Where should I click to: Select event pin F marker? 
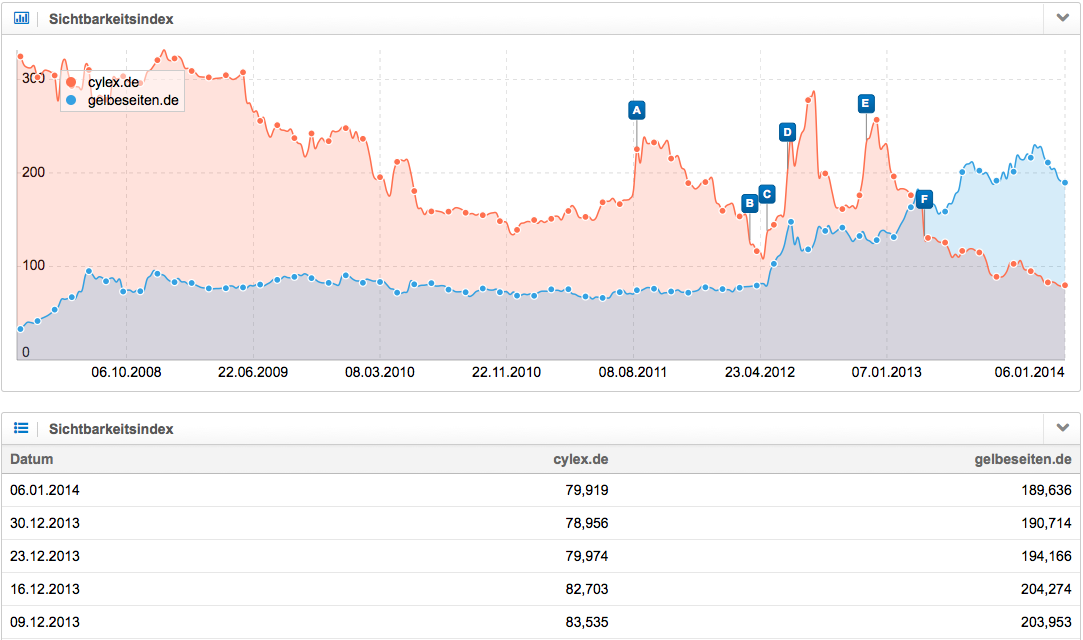pyautogui.click(x=924, y=200)
